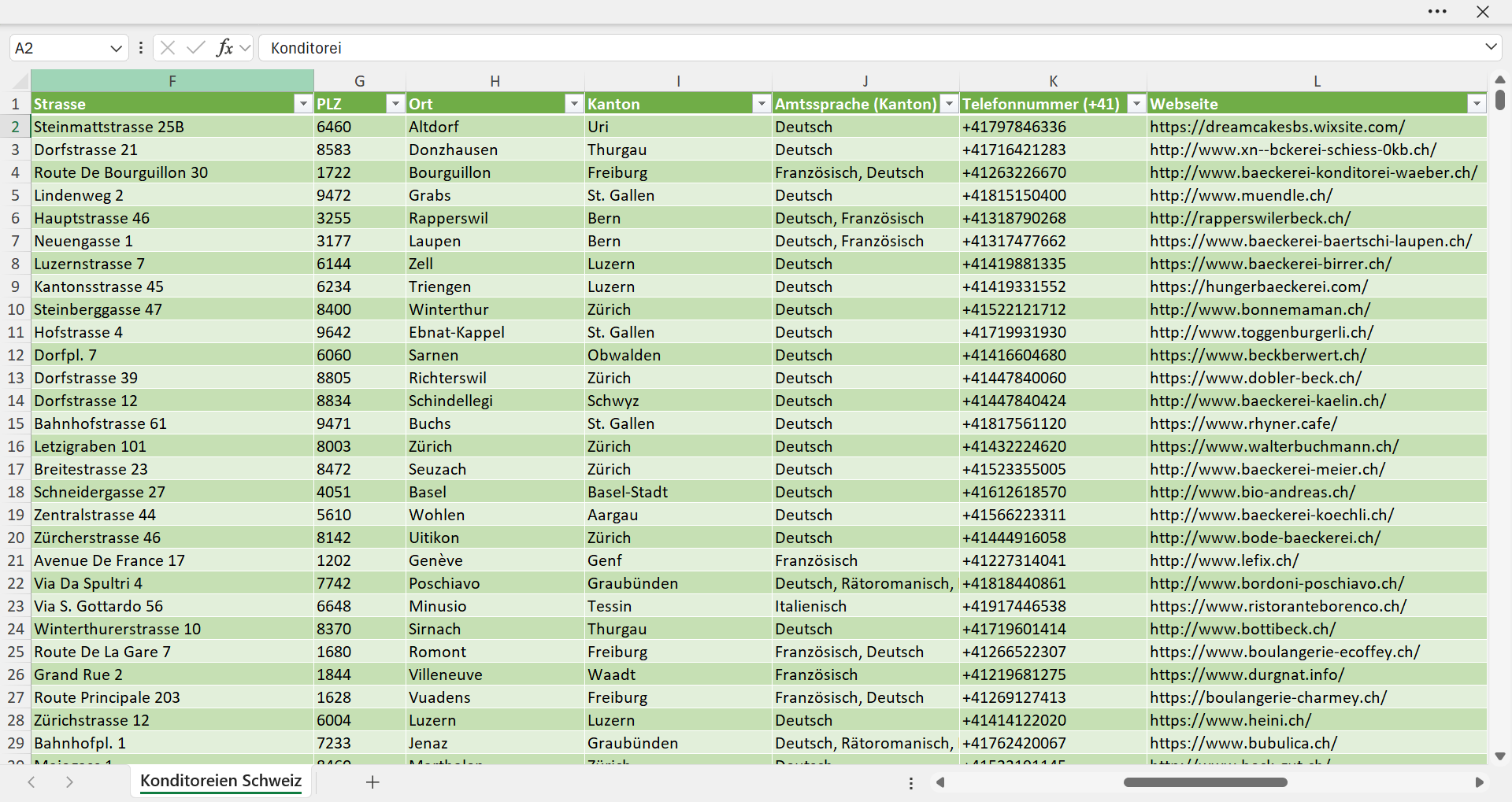1512x802 pixels.
Task: Select PLZ cell 9472
Action: click(x=360, y=195)
